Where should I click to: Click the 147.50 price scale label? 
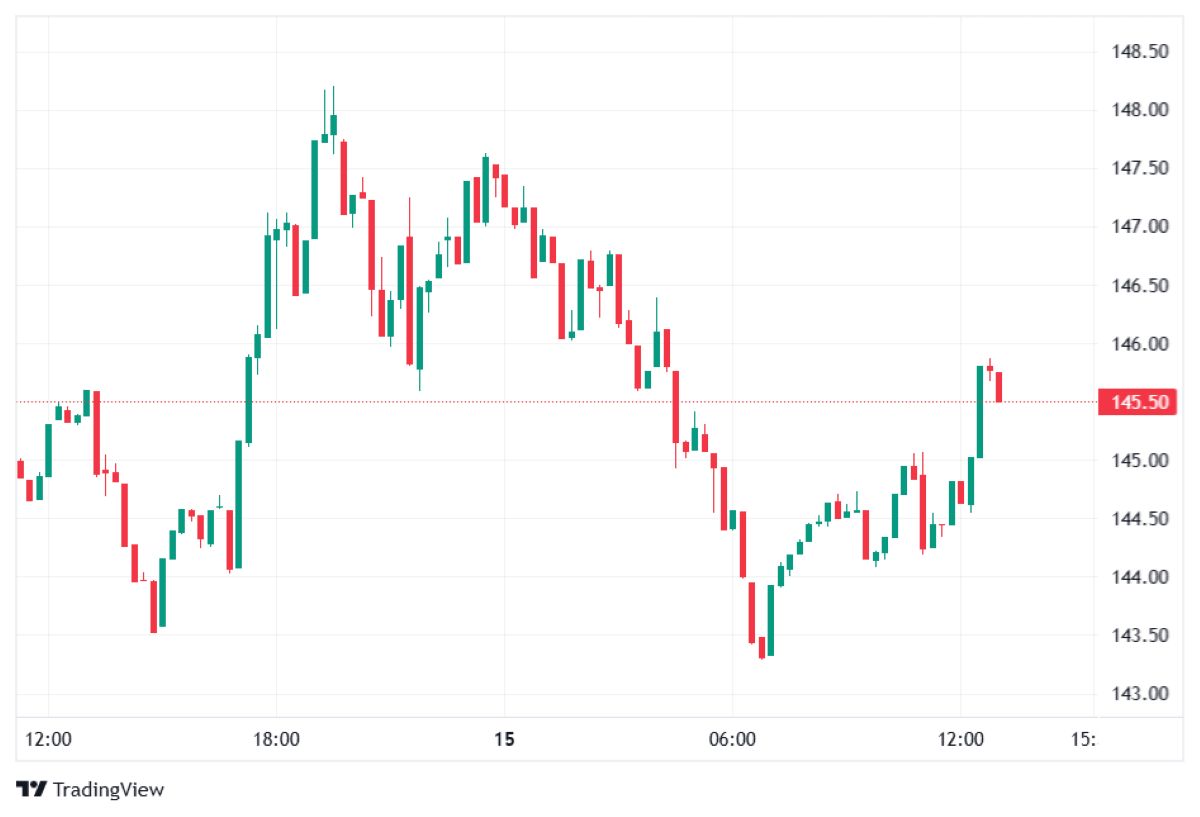tap(1140, 168)
